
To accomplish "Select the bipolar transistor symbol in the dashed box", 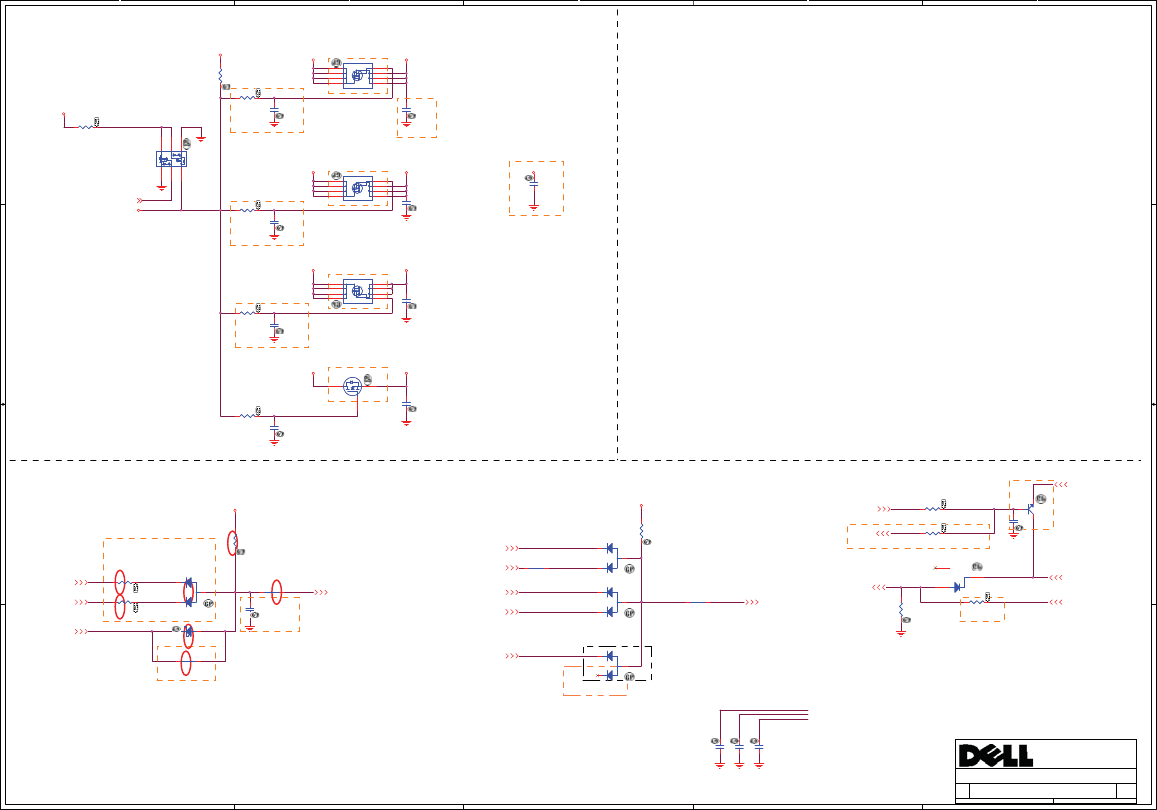I will (1030, 508).
